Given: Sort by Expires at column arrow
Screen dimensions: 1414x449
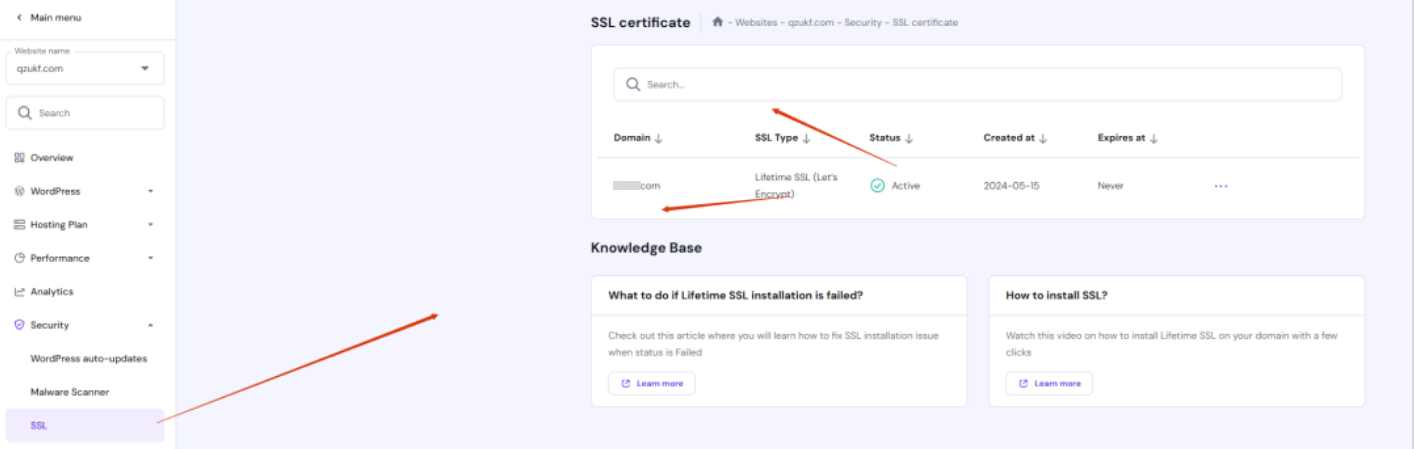Looking at the screenshot, I should (1153, 138).
